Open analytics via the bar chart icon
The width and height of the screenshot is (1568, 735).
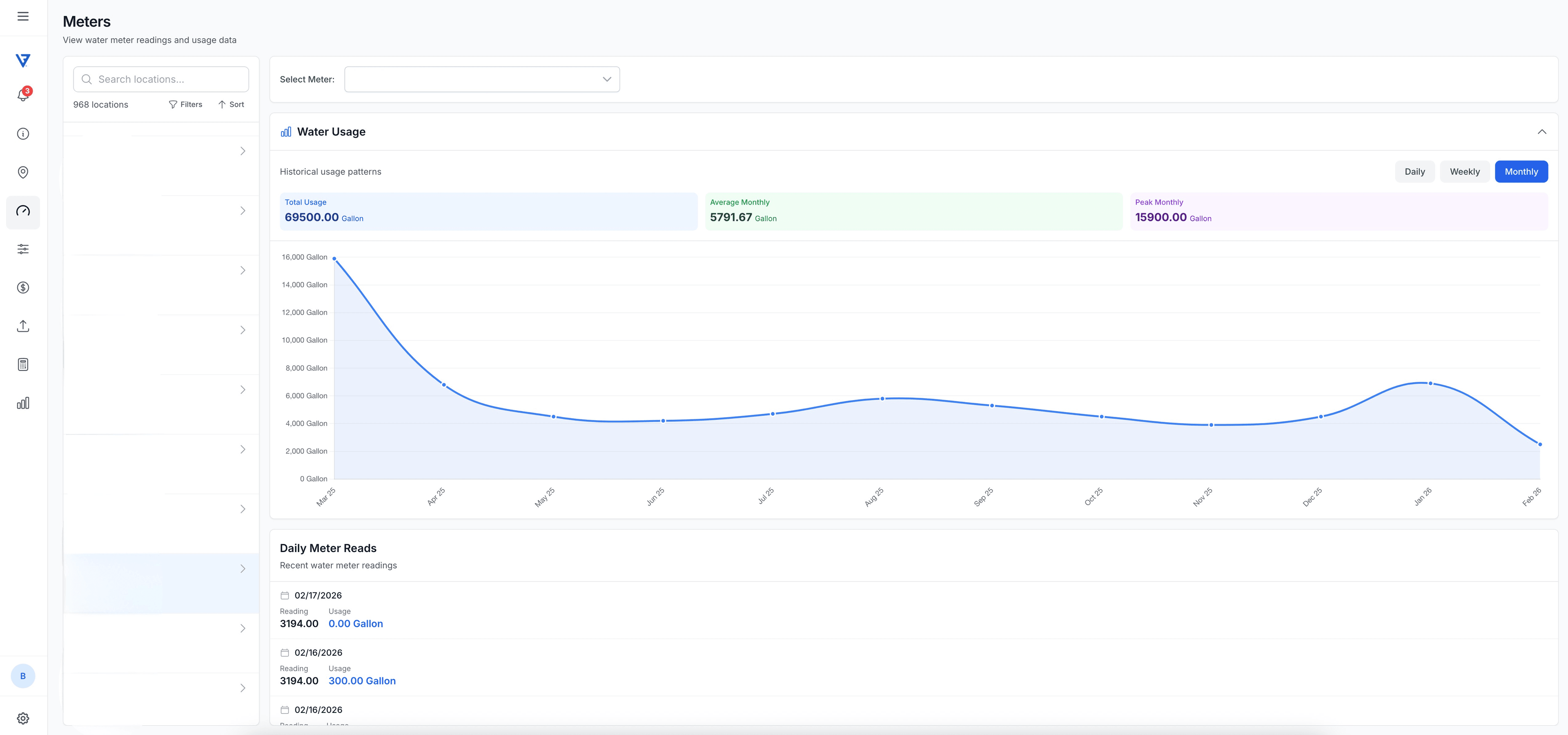[22, 402]
